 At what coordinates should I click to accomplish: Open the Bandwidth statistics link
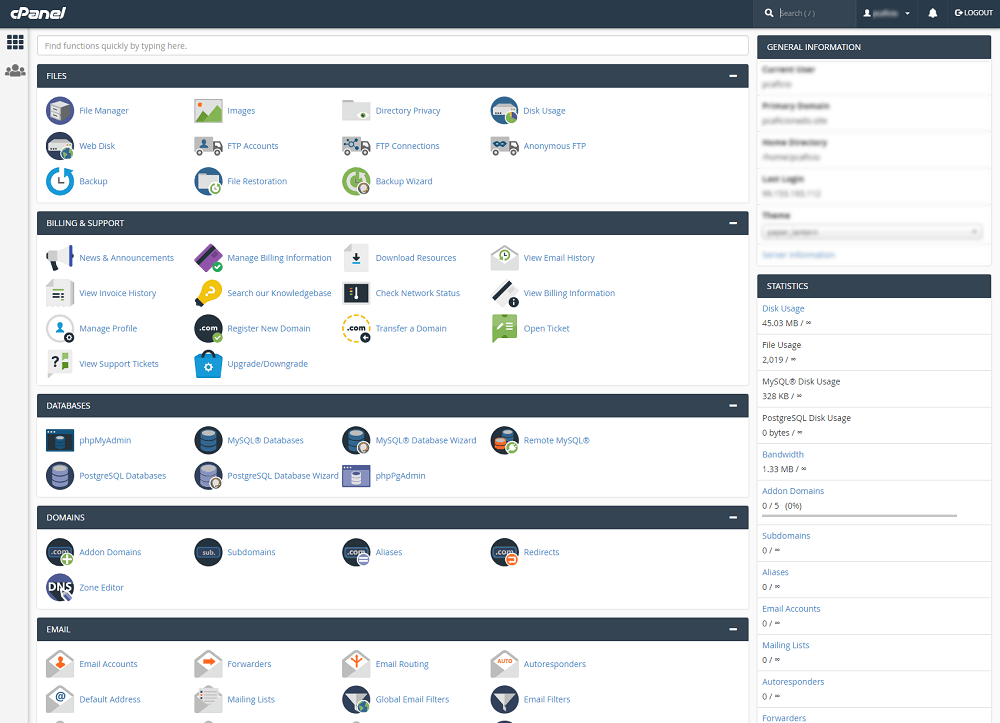[783, 455]
